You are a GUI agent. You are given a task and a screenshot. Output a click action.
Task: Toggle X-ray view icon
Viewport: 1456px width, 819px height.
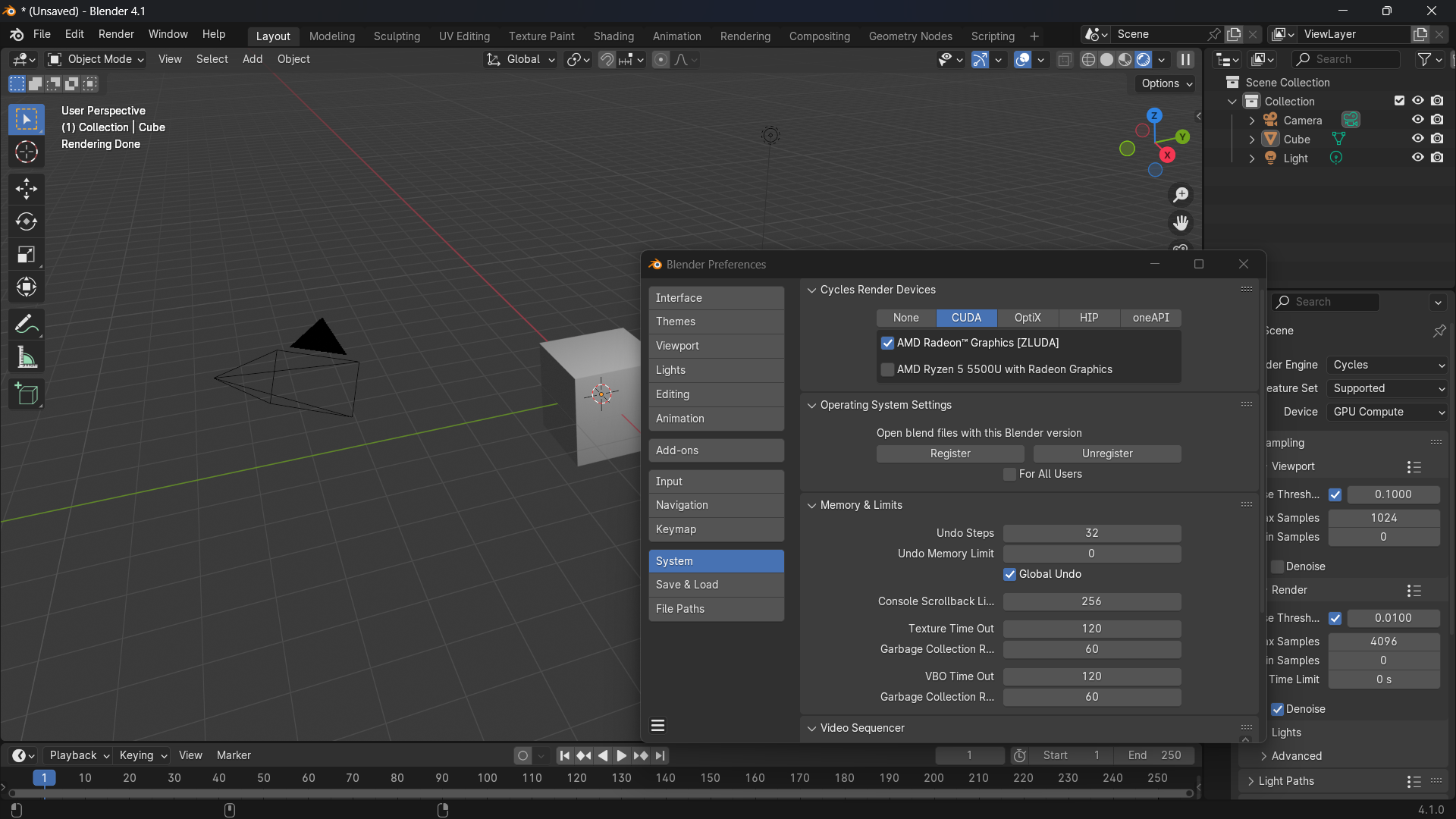coord(1065,60)
